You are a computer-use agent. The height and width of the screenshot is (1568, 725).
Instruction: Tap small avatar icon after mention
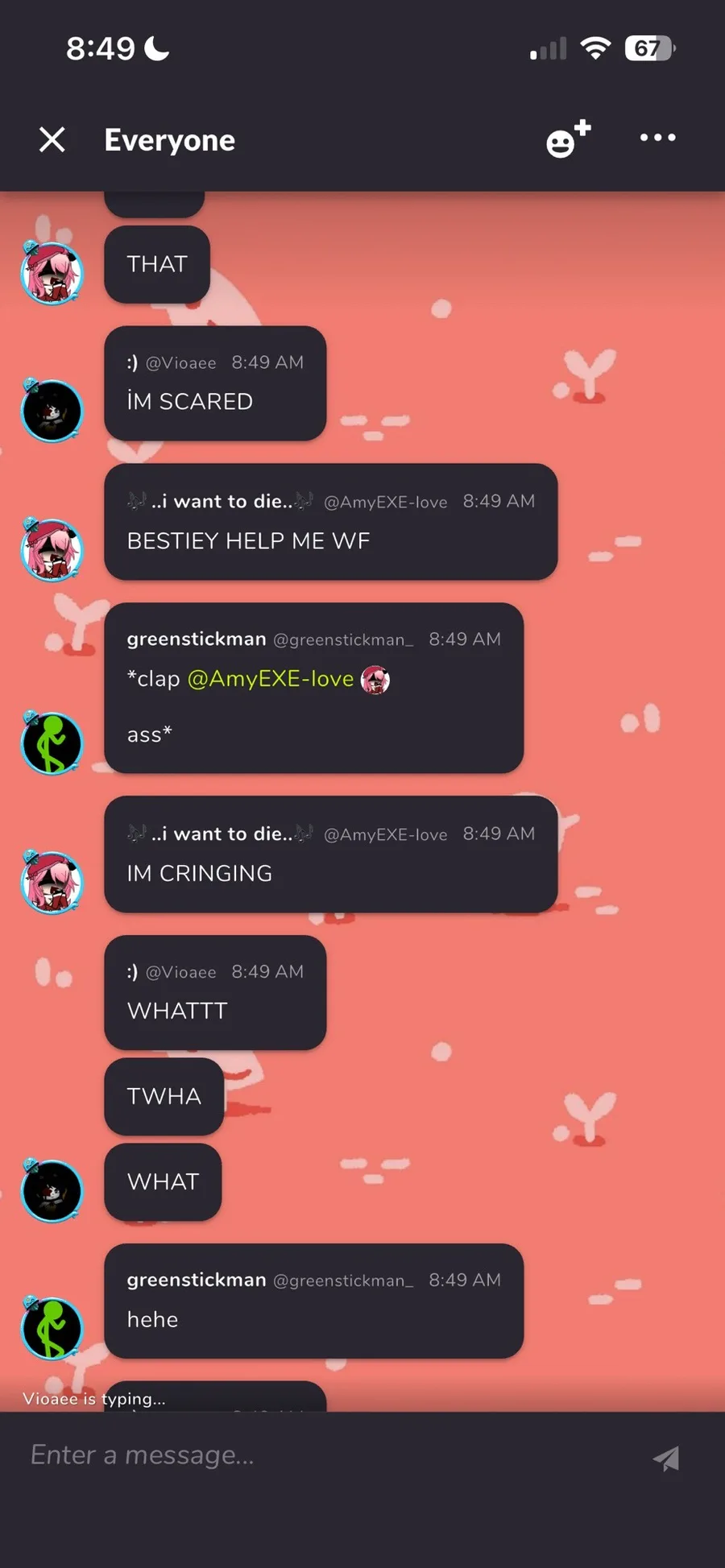(x=375, y=680)
